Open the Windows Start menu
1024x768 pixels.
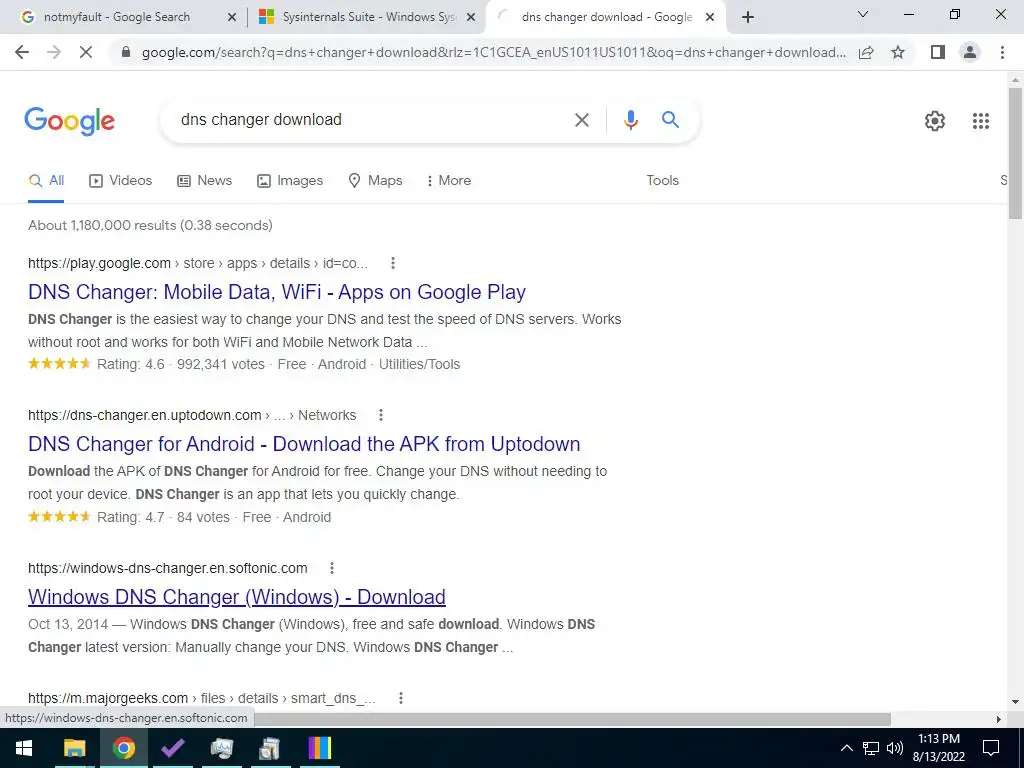(24, 748)
